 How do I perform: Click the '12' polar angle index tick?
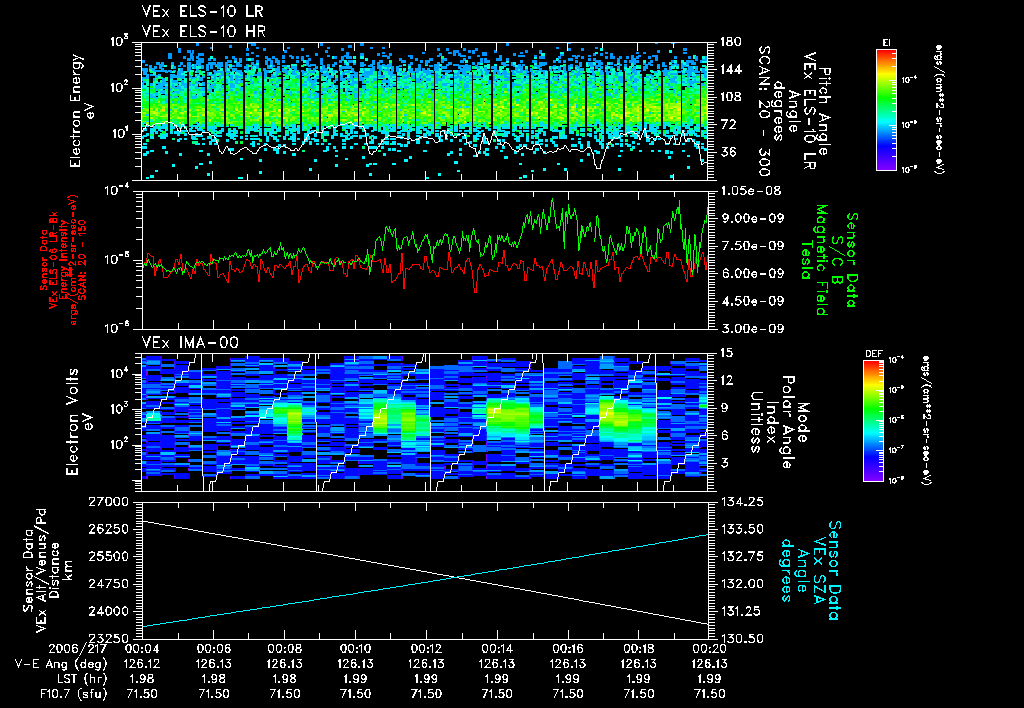point(727,381)
